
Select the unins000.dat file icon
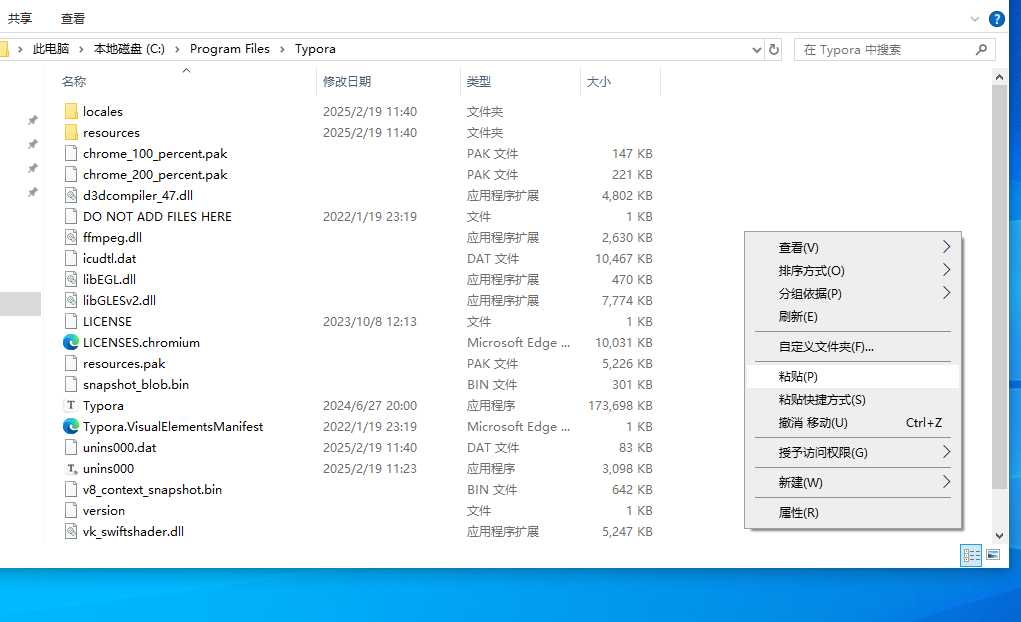pyautogui.click(x=71, y=447)
